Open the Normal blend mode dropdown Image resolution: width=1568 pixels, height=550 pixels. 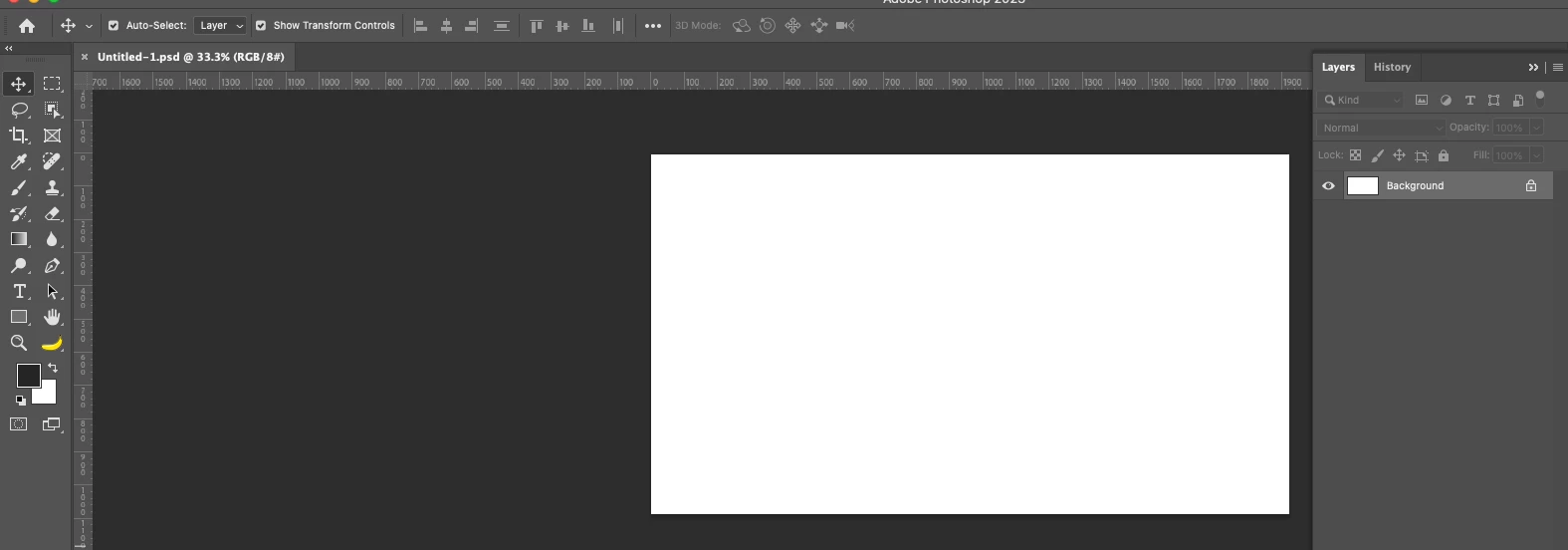(1382, 128)
